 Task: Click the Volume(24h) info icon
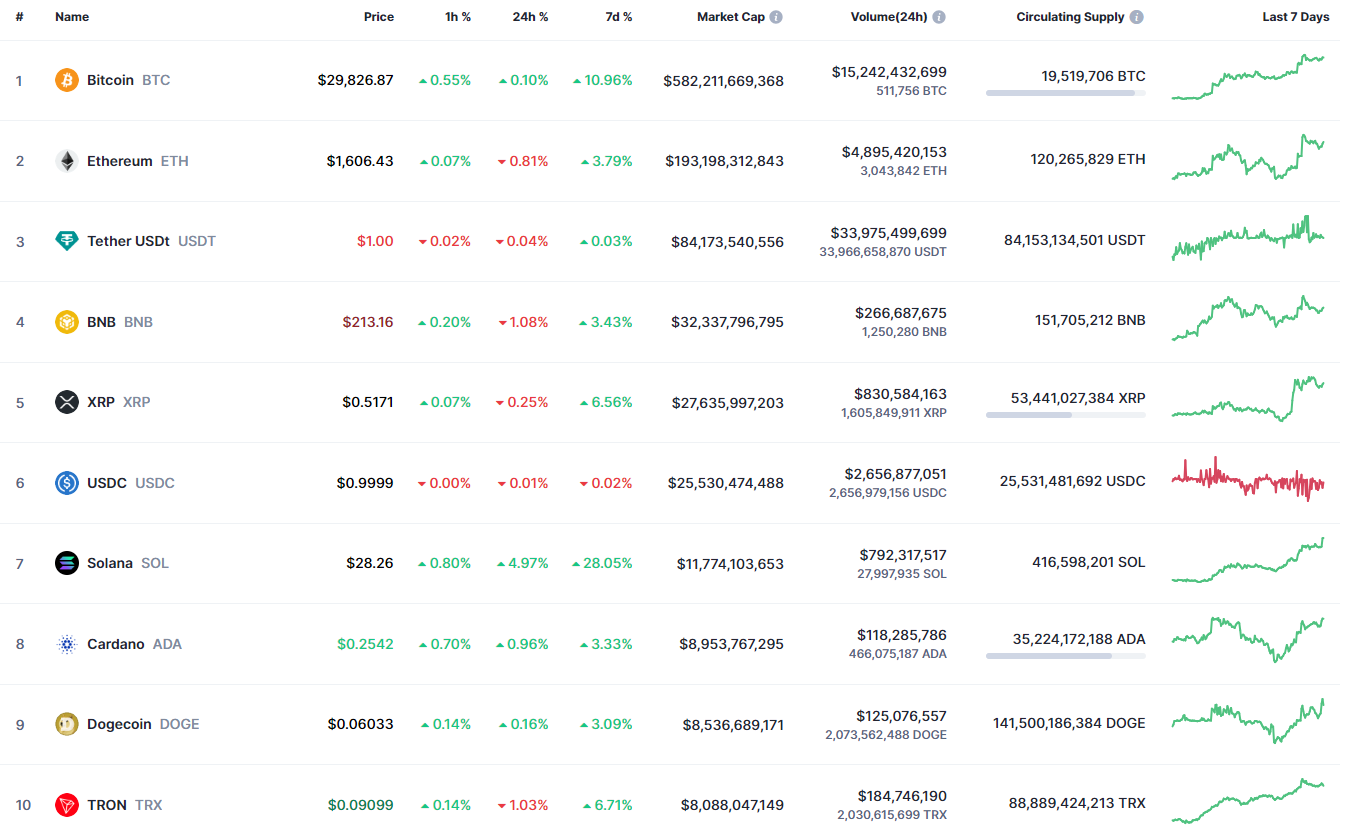pos(939,17)
